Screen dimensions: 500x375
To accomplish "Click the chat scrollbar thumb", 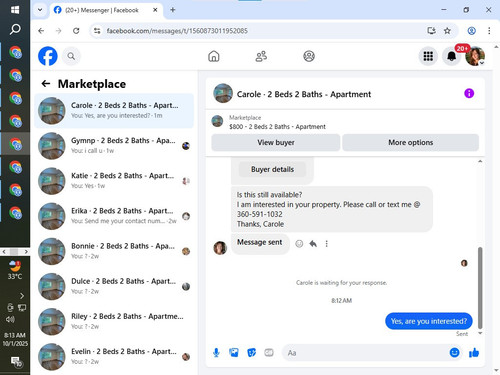I will coord(480,288).
